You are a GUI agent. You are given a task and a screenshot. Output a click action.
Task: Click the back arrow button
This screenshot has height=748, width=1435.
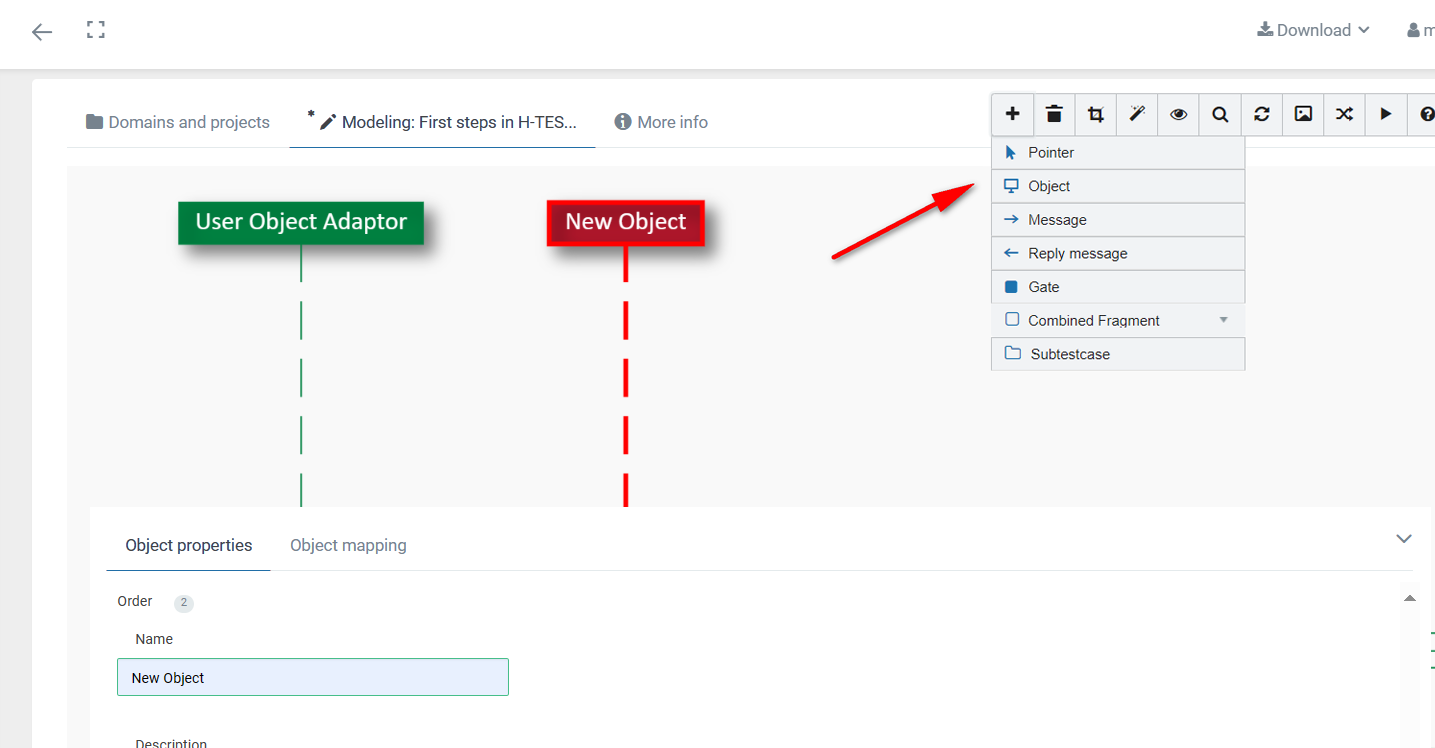tap(42, 32)
